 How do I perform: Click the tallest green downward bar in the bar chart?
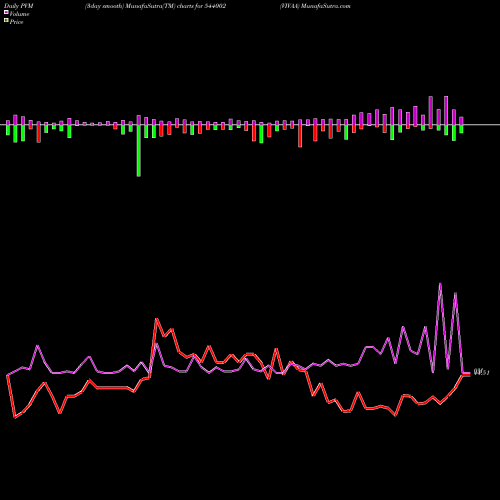(x=139, y=150)
